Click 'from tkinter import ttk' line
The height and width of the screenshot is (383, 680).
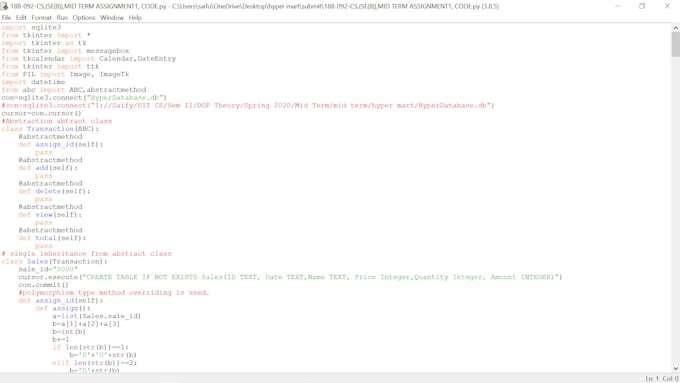(50, 66)
